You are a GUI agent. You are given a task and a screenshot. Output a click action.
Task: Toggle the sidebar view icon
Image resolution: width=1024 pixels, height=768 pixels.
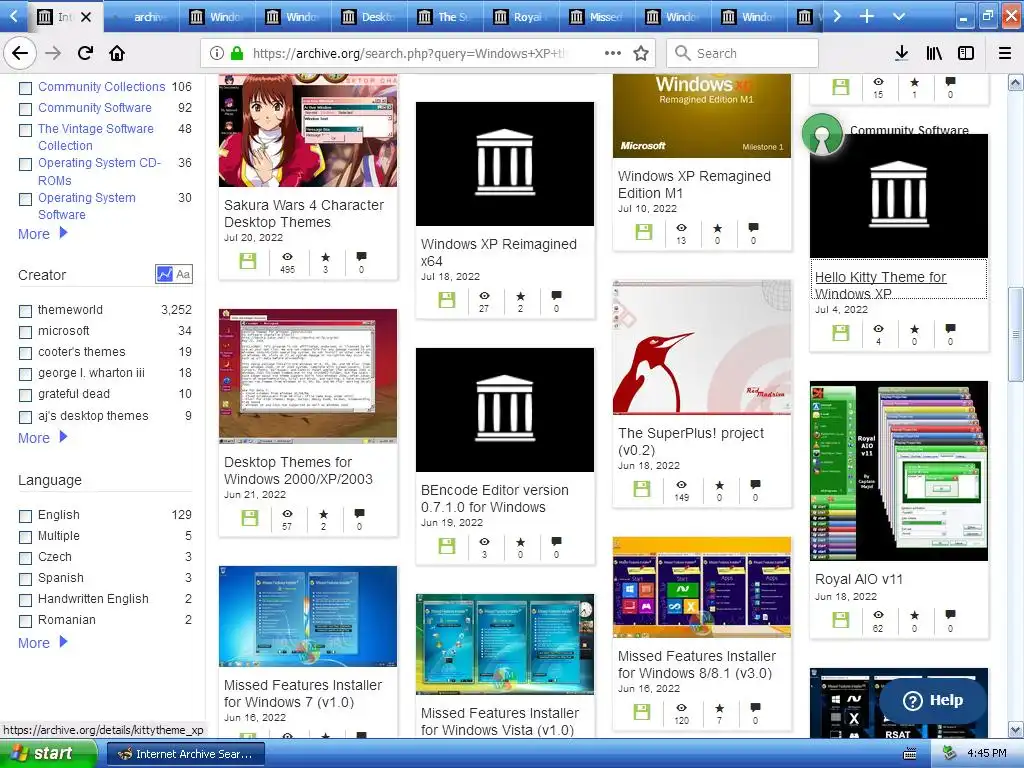point(966,53)
